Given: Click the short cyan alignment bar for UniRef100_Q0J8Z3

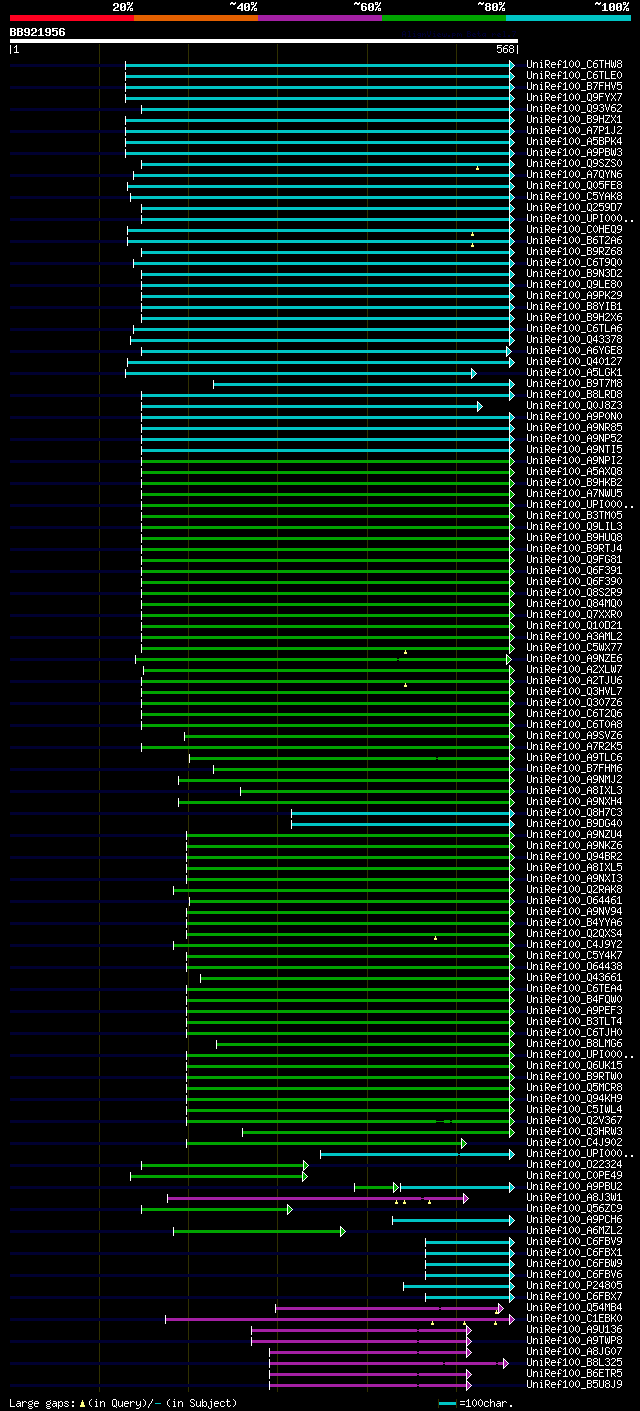Looking at the screenshot, I should click(312, 406).
